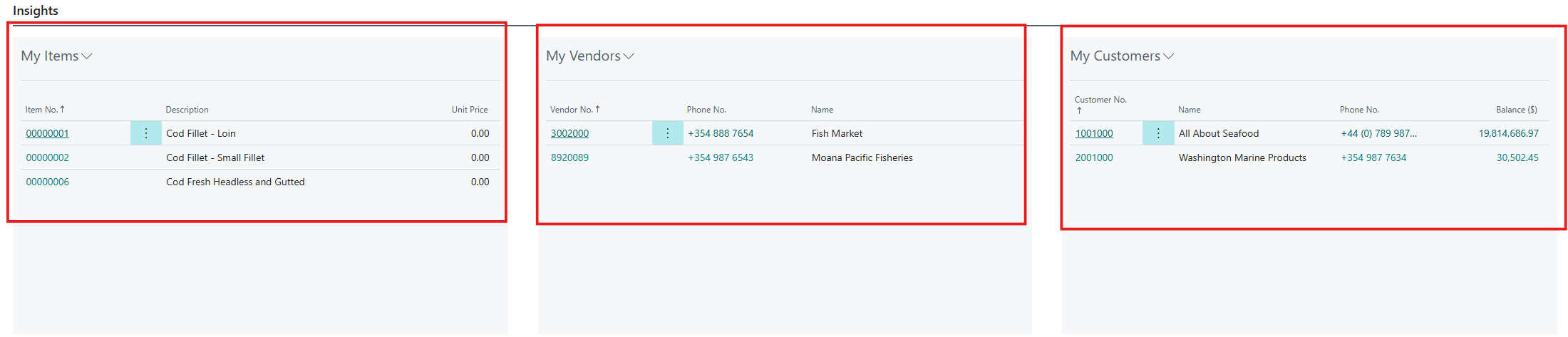
Task: Open vendor 3002000 Fish Market
Action: (x=569, y=133)
